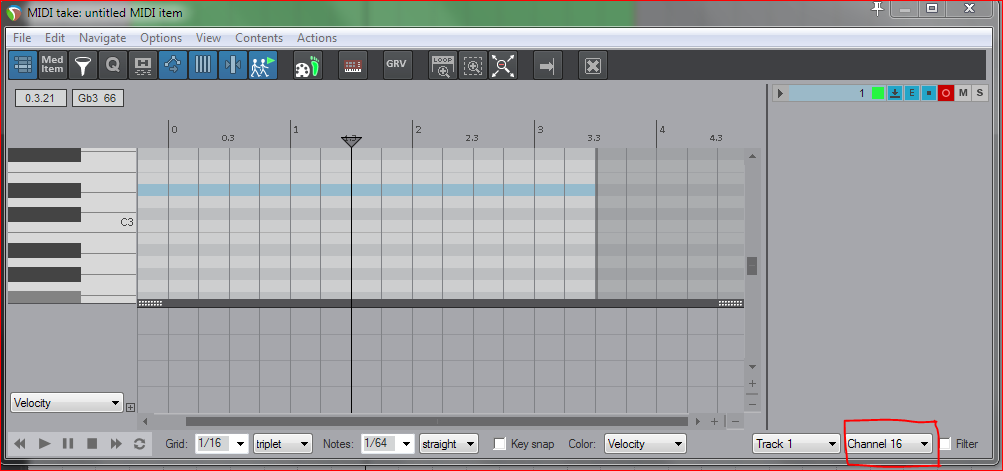
Task: Mute track 1 with the M button
Action: point(963,93)
